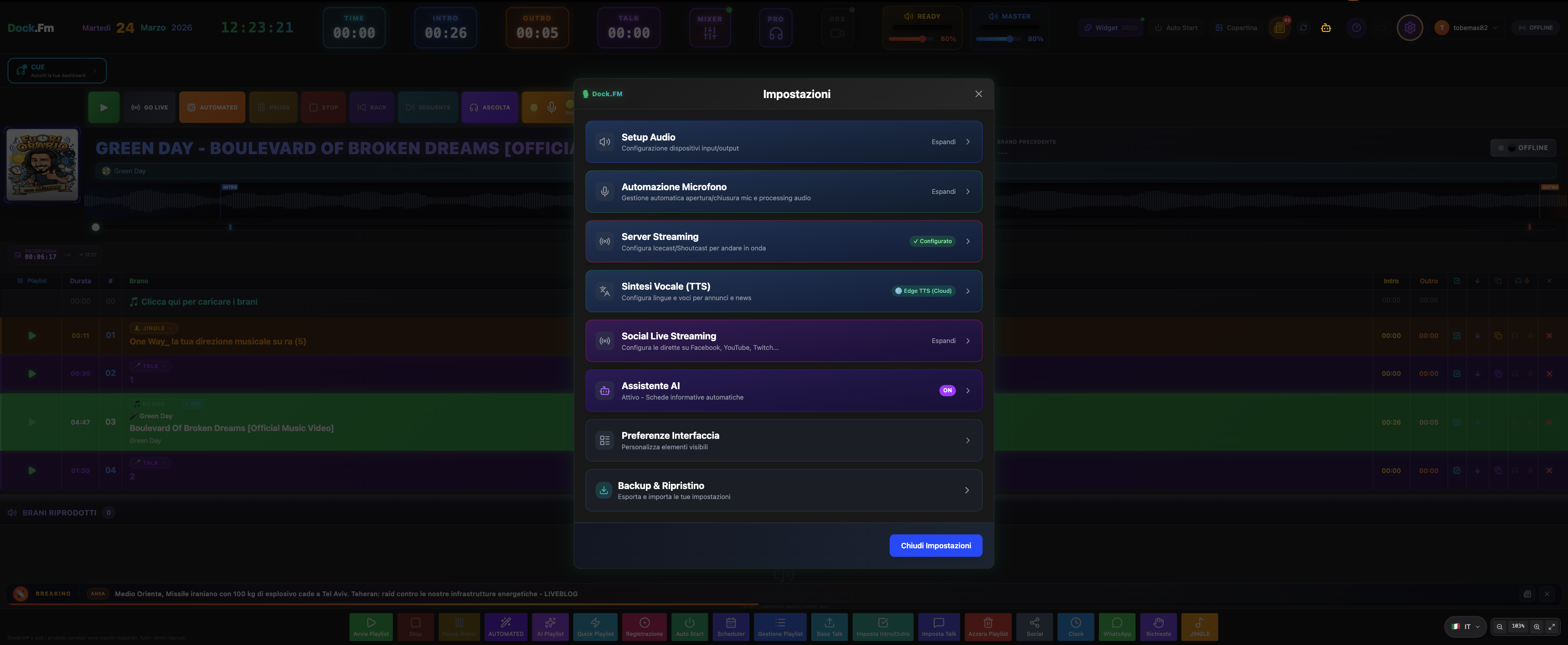Open the IT language dropdown
Image resolution: width=1568 pixels, height=645 pixels.
1465,627
